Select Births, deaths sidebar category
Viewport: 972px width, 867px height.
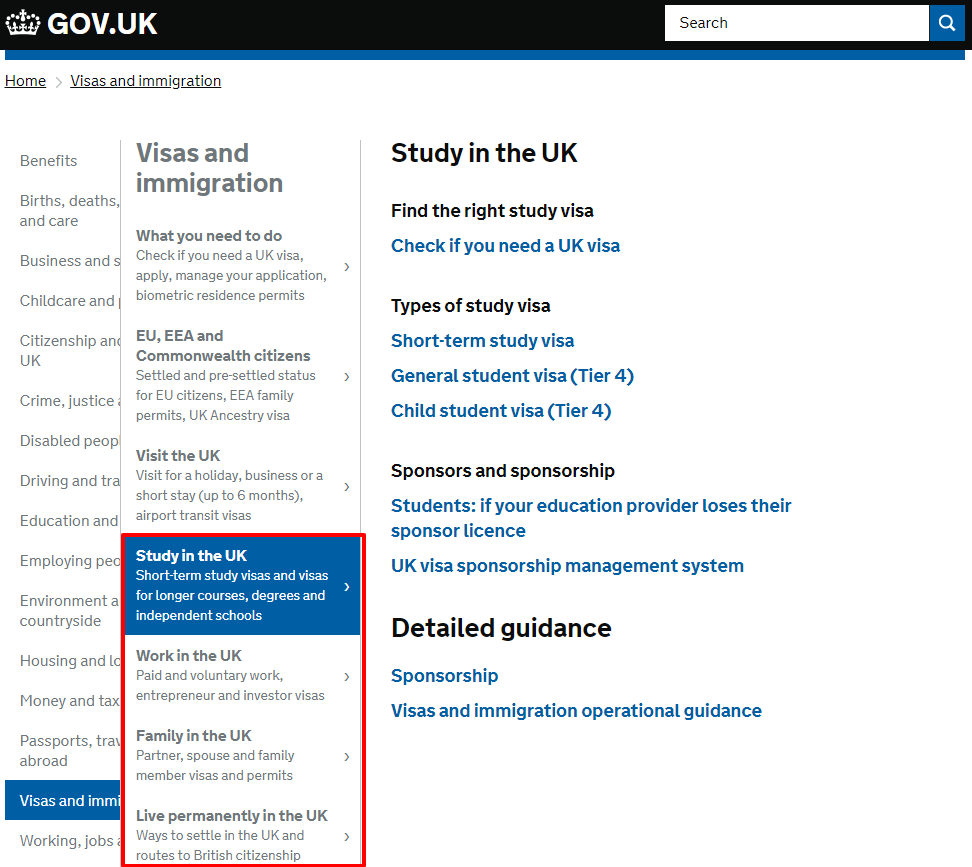coord(69,211)
